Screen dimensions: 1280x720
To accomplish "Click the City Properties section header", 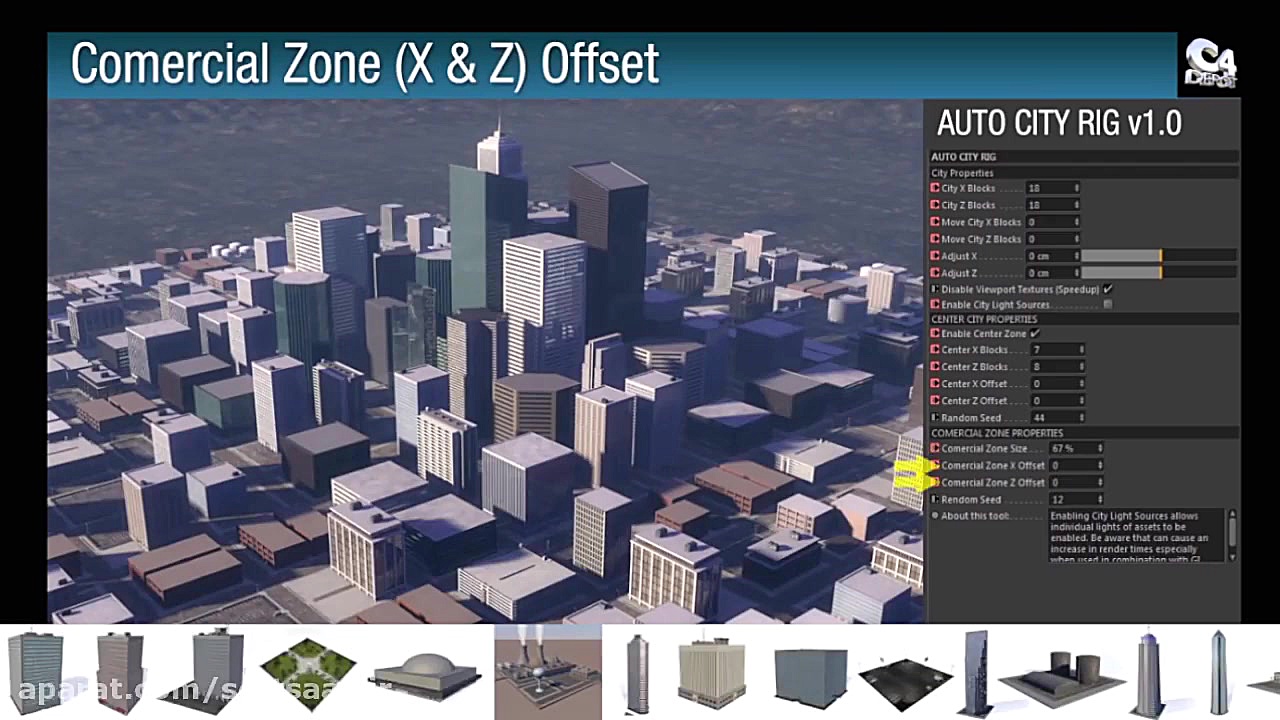I will pyautogui.click(x=1084, y=173).
